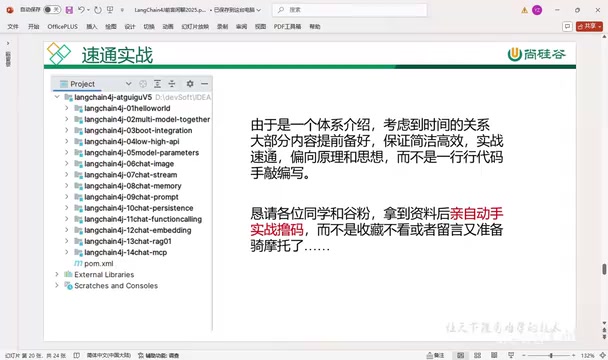Expand the Scratches and Consoles chevron

click(x=57, y=286)
